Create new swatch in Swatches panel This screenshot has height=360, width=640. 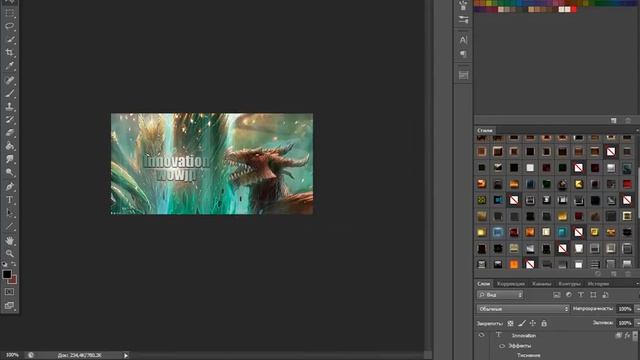click(614, 120)
